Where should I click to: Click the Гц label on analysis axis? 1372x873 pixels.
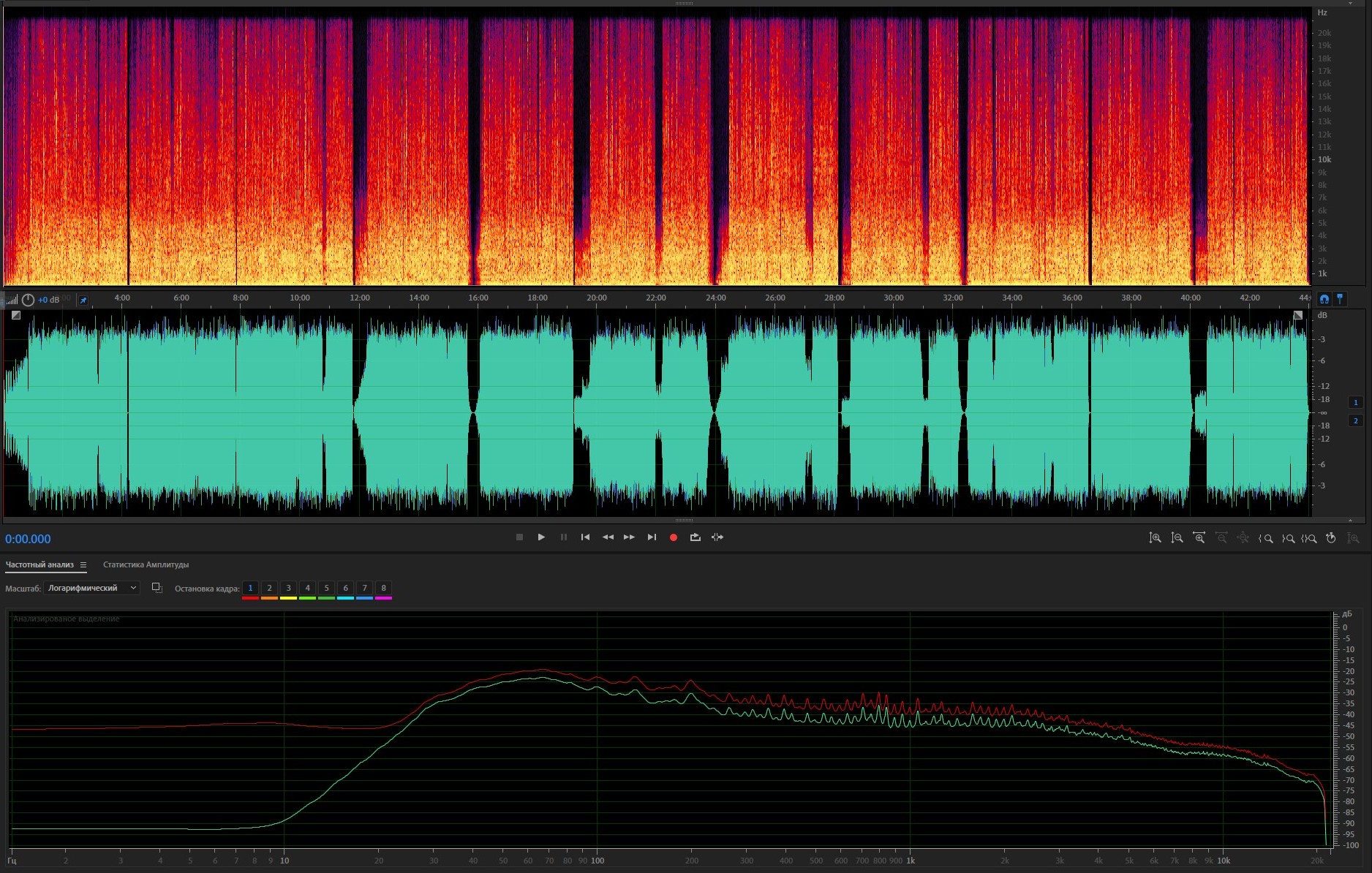coord(12,861)
